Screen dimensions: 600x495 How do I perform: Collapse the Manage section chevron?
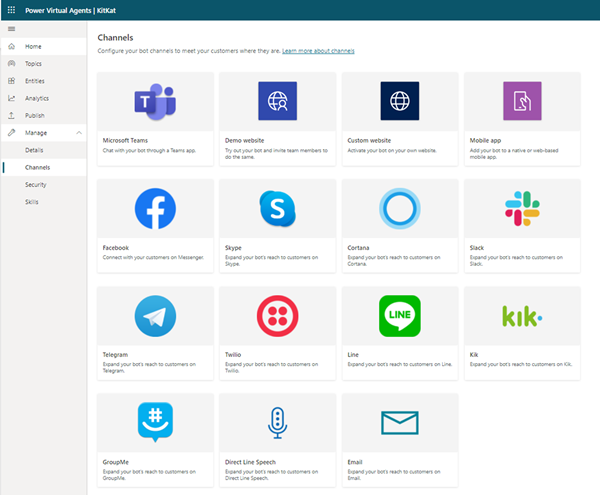click(79, 132)
